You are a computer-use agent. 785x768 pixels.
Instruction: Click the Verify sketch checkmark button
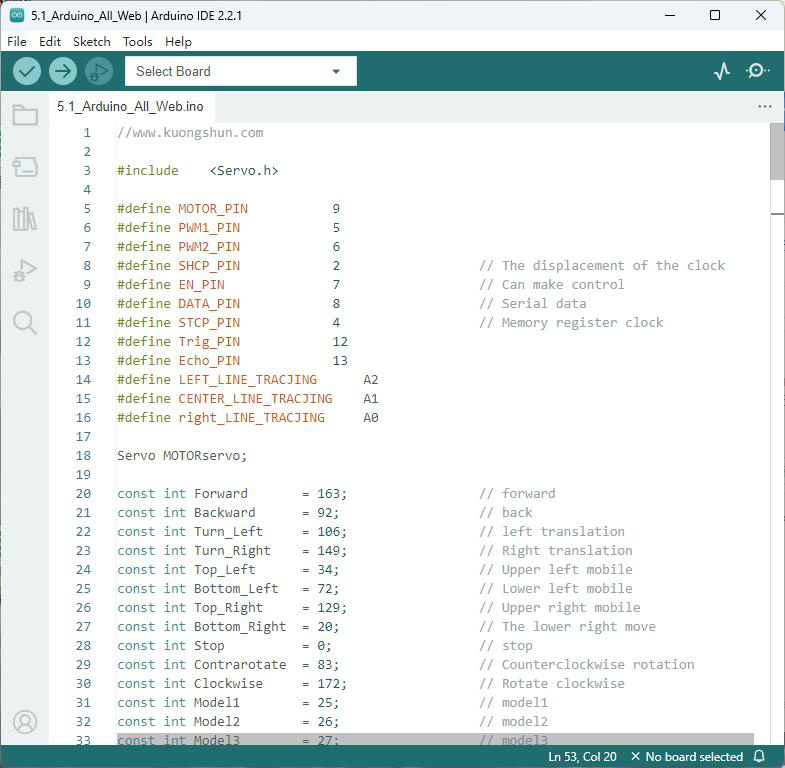point(27,71)
